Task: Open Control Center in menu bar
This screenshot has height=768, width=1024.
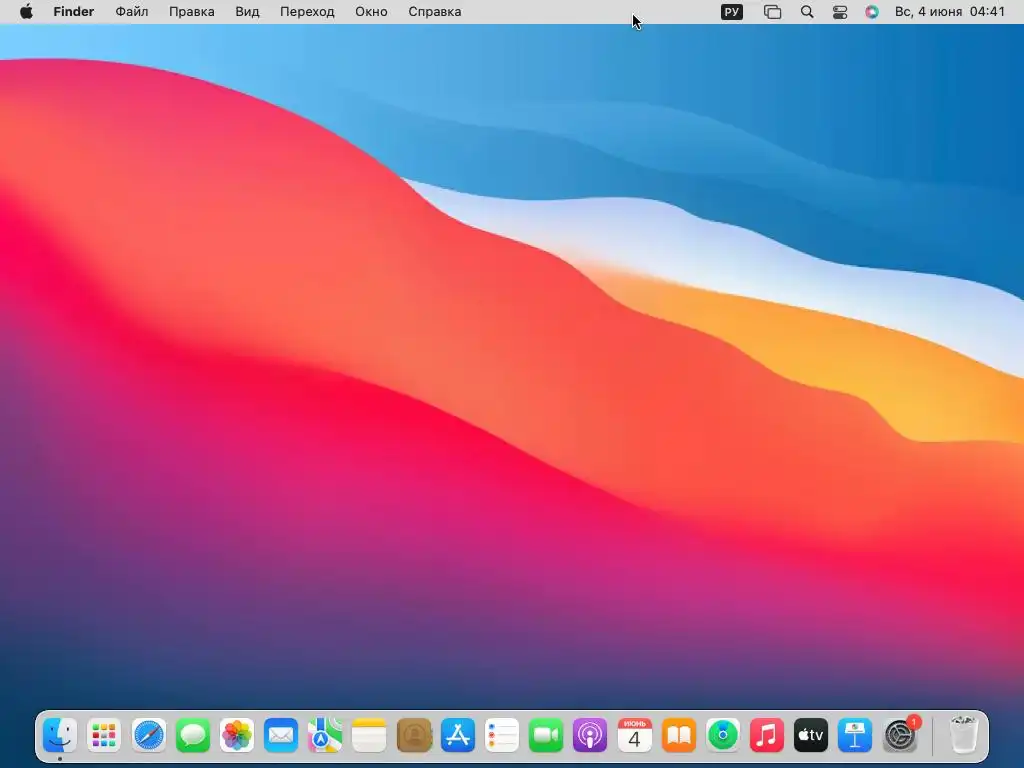Action: coord(840,12)
